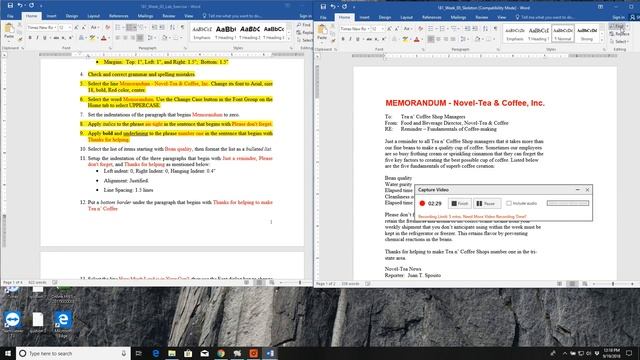Click zoom slider in right Word status bar
Viewport: 640px width, 360px height.
click(x=613, y=283)
